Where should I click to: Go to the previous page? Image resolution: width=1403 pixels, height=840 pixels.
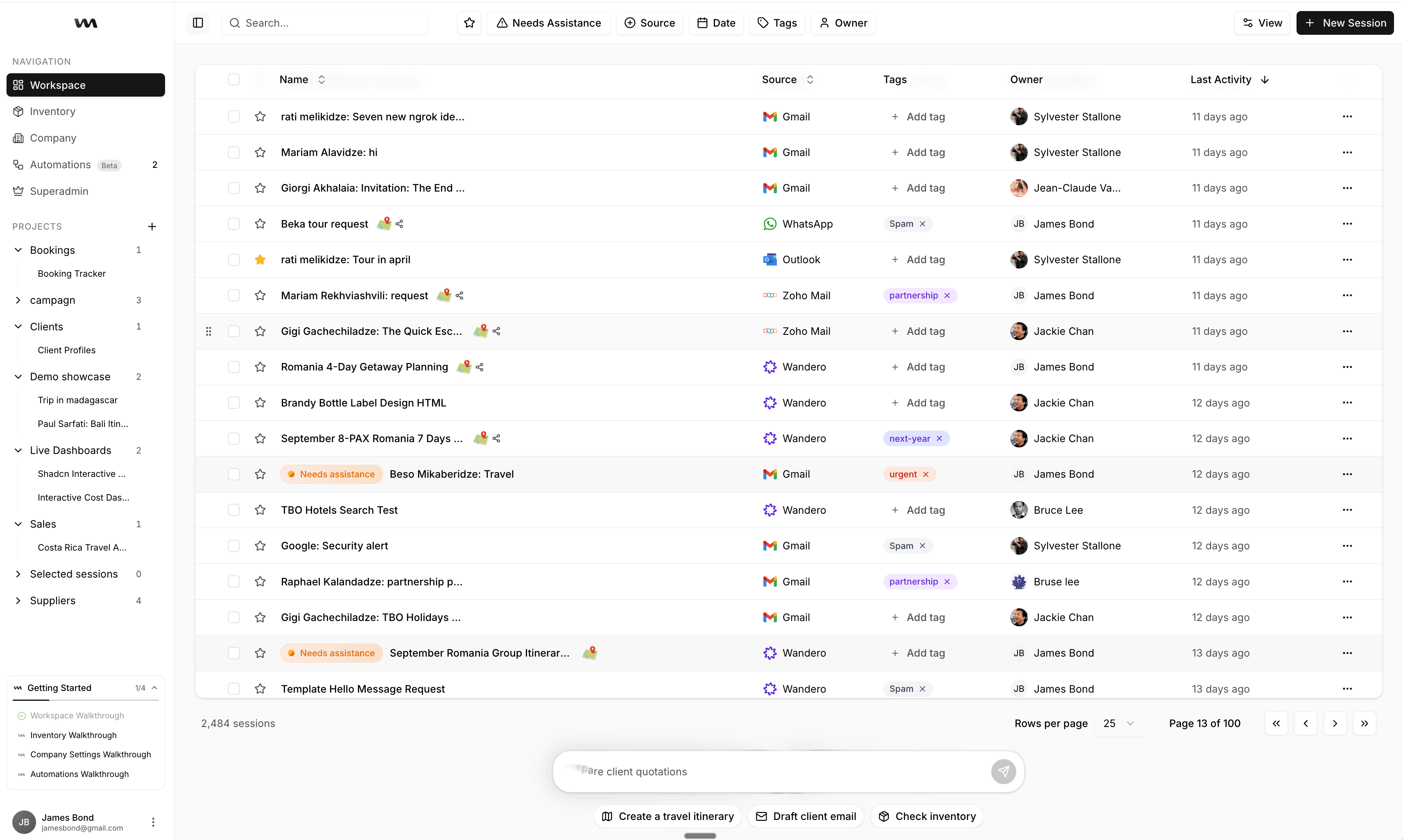tap(1305, 723)
